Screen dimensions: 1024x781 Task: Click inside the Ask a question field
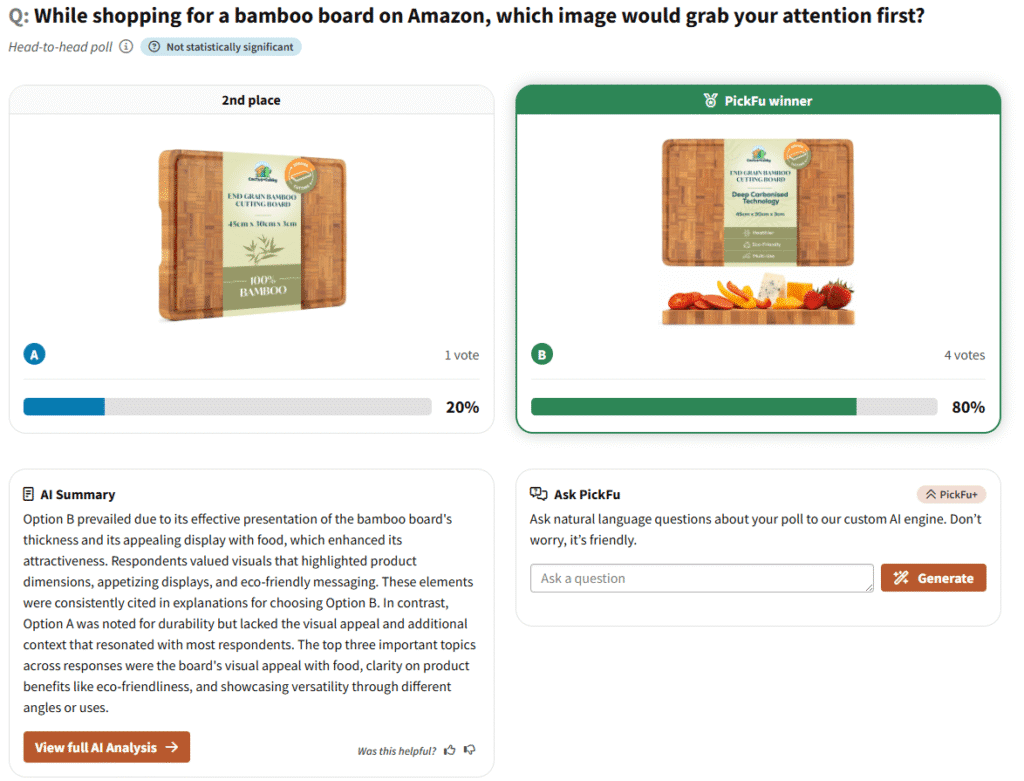click(x=700, y=577)
